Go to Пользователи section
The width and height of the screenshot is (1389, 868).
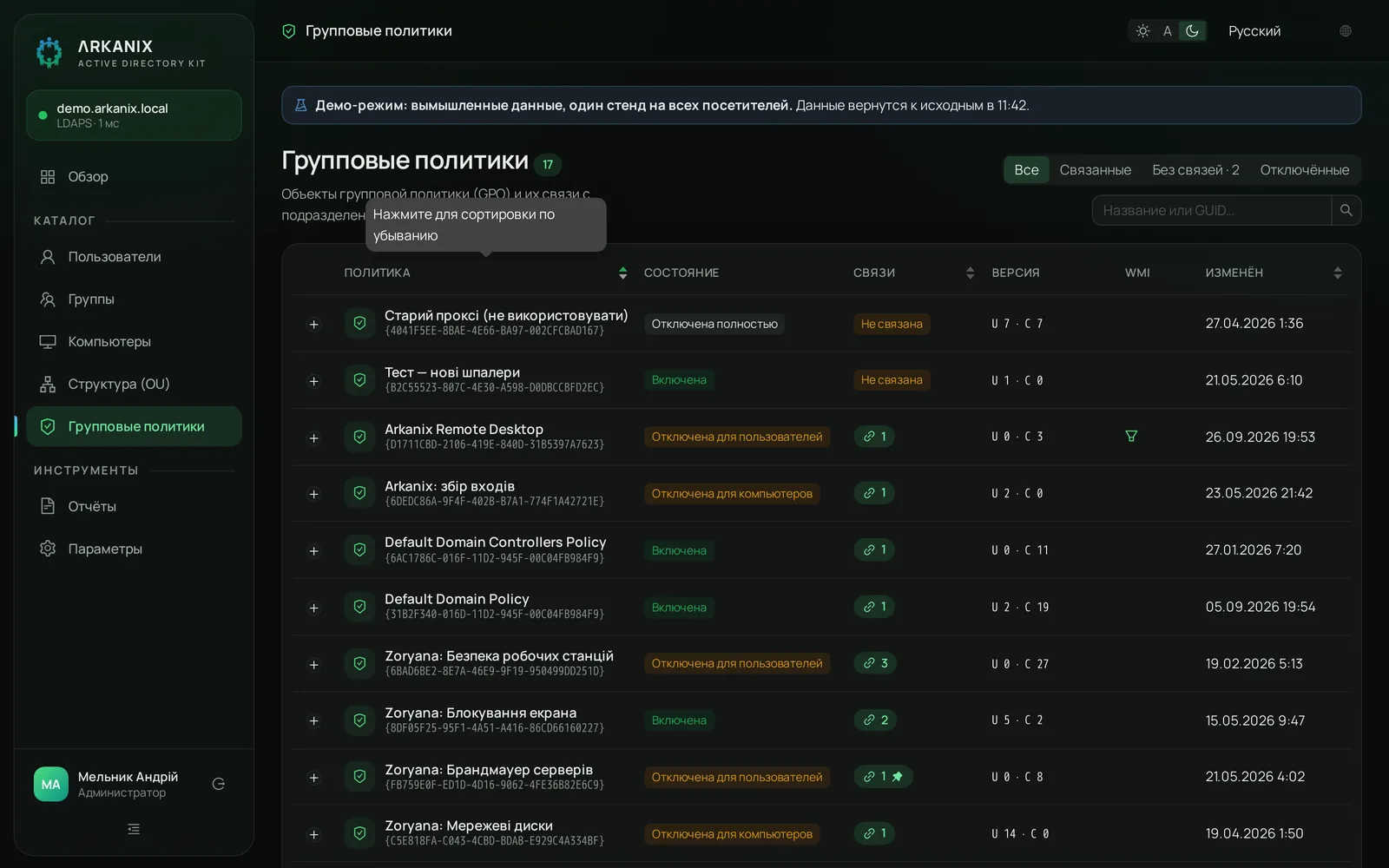pyautogui.click(x=134, y=257)
